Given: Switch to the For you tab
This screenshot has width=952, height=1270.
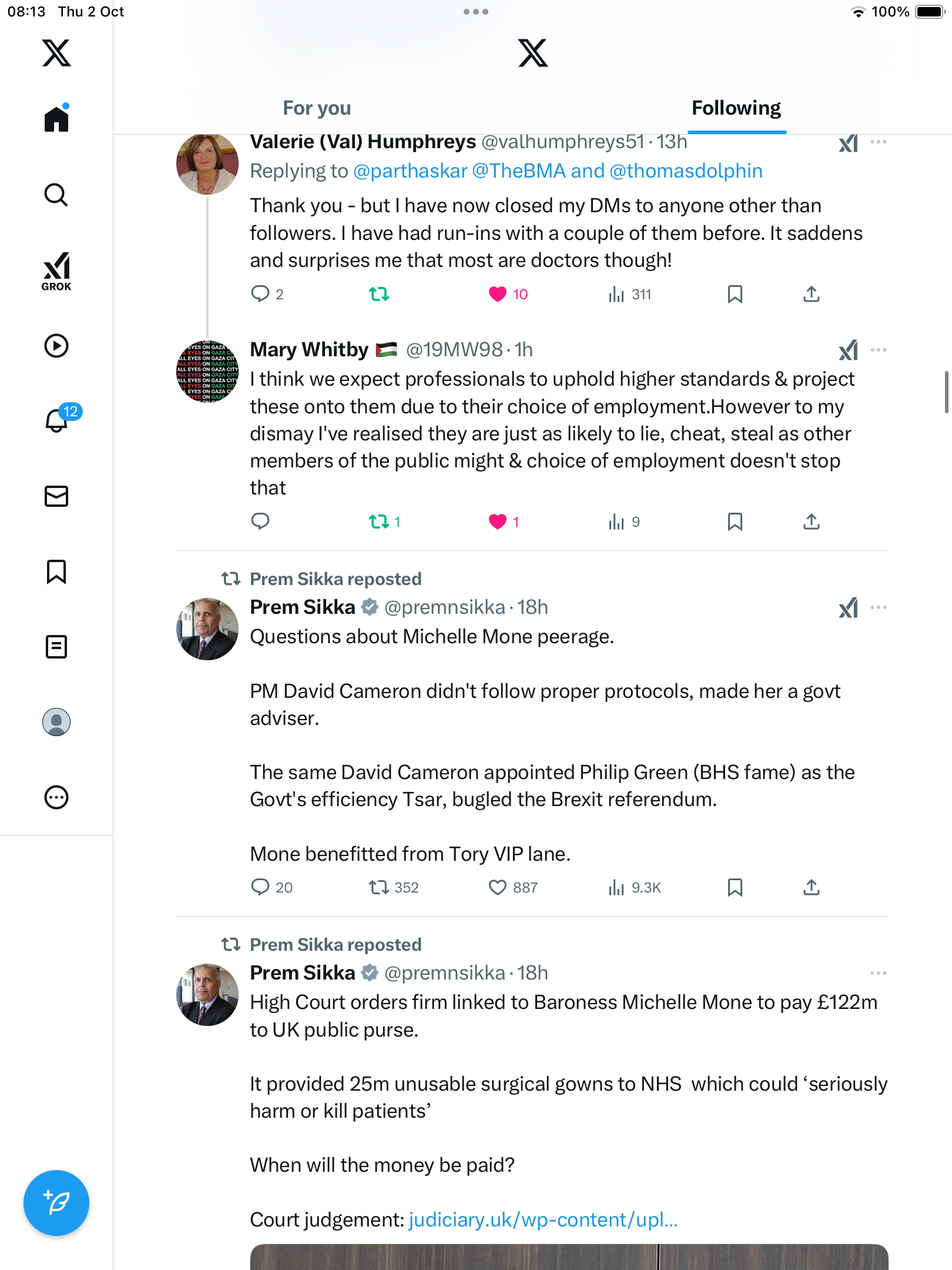Looking at the screenshot, I should [317, 108].
